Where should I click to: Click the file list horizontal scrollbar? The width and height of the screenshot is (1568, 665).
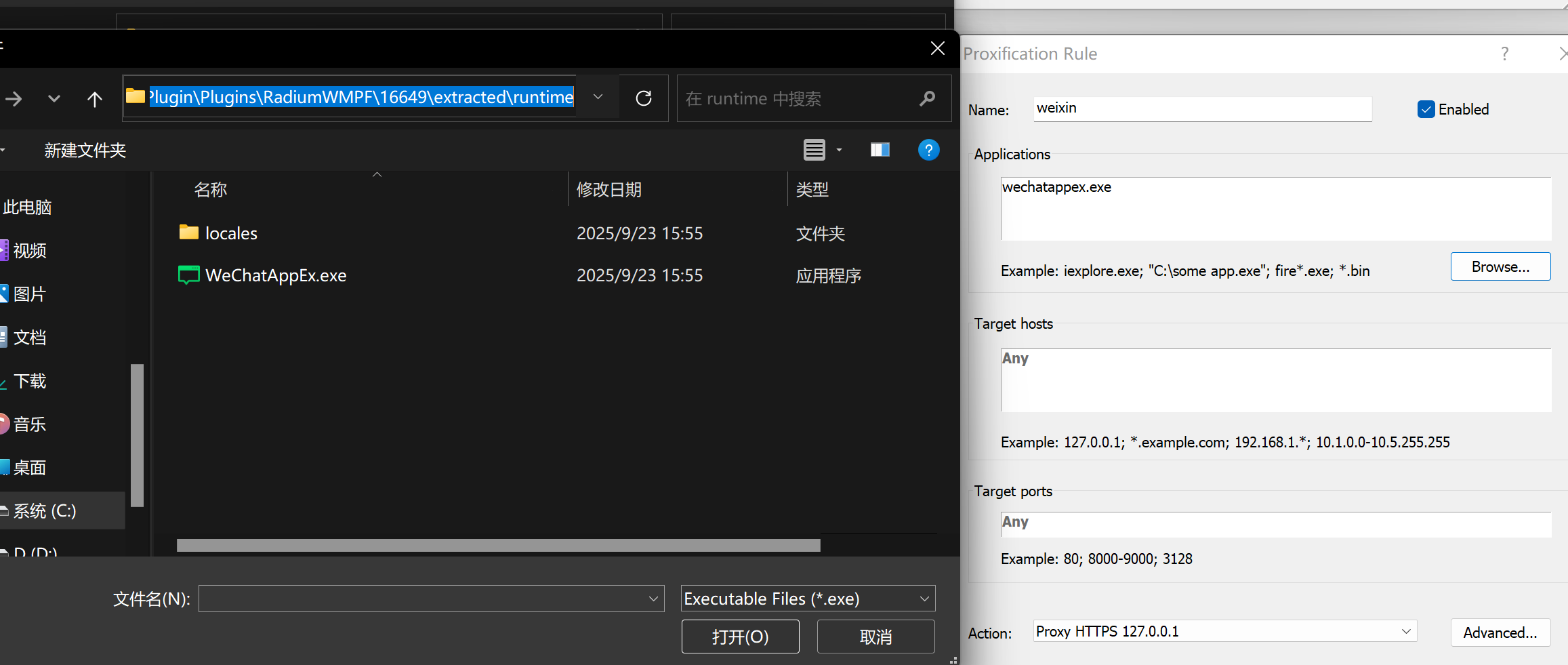click(x=498, y=546)
